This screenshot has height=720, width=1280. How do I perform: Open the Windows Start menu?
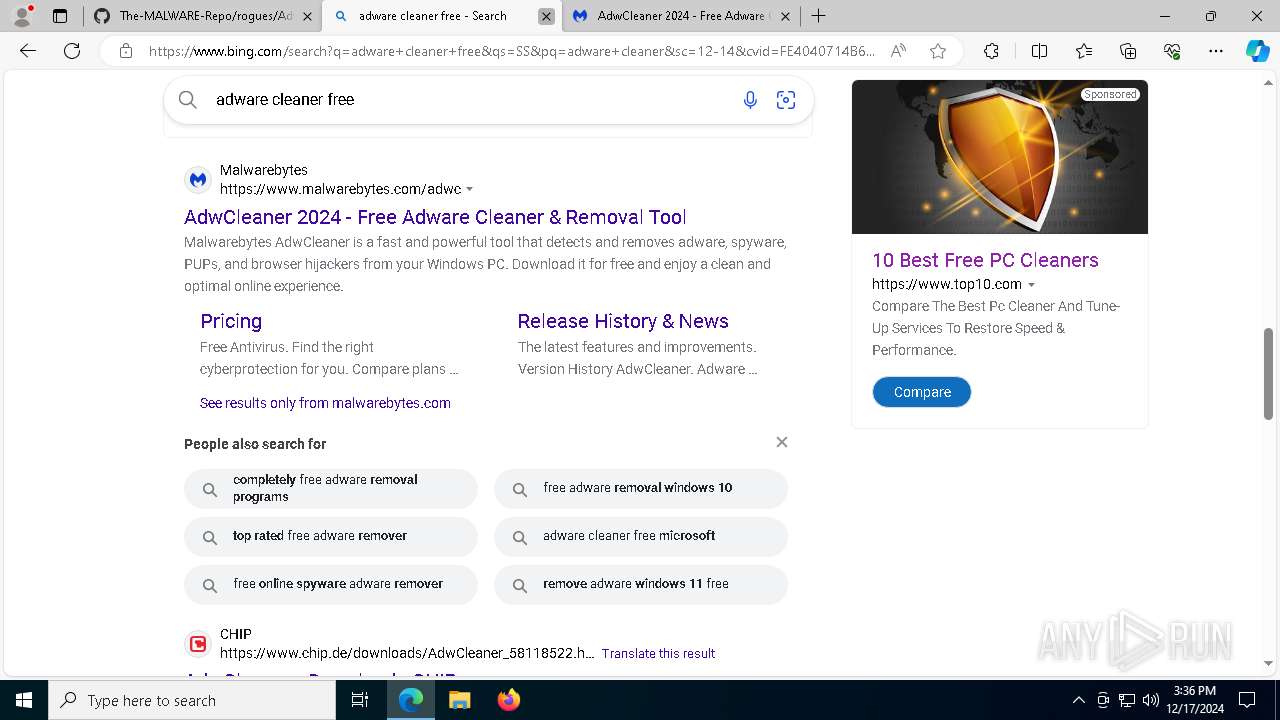click(x=24, y=700)
